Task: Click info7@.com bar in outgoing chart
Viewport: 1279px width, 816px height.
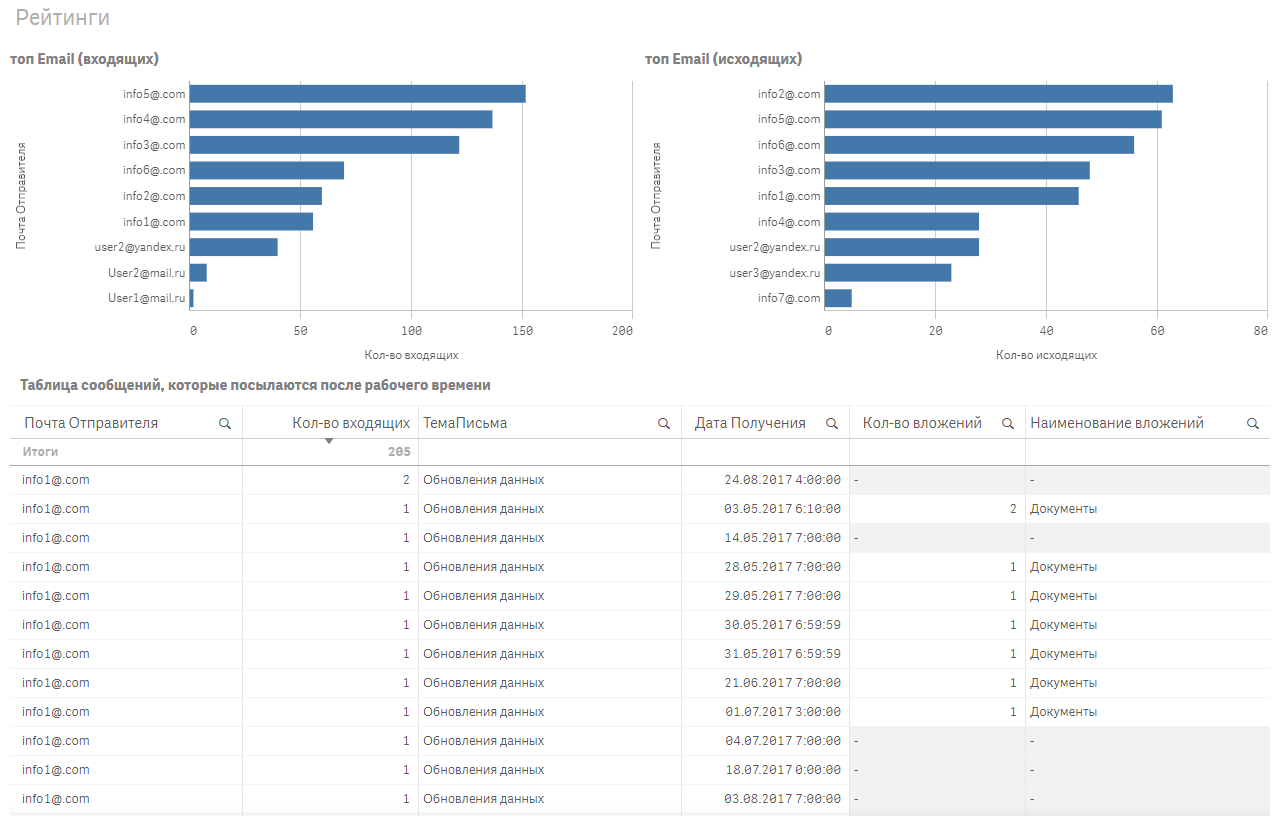Action: coord(838,298)
